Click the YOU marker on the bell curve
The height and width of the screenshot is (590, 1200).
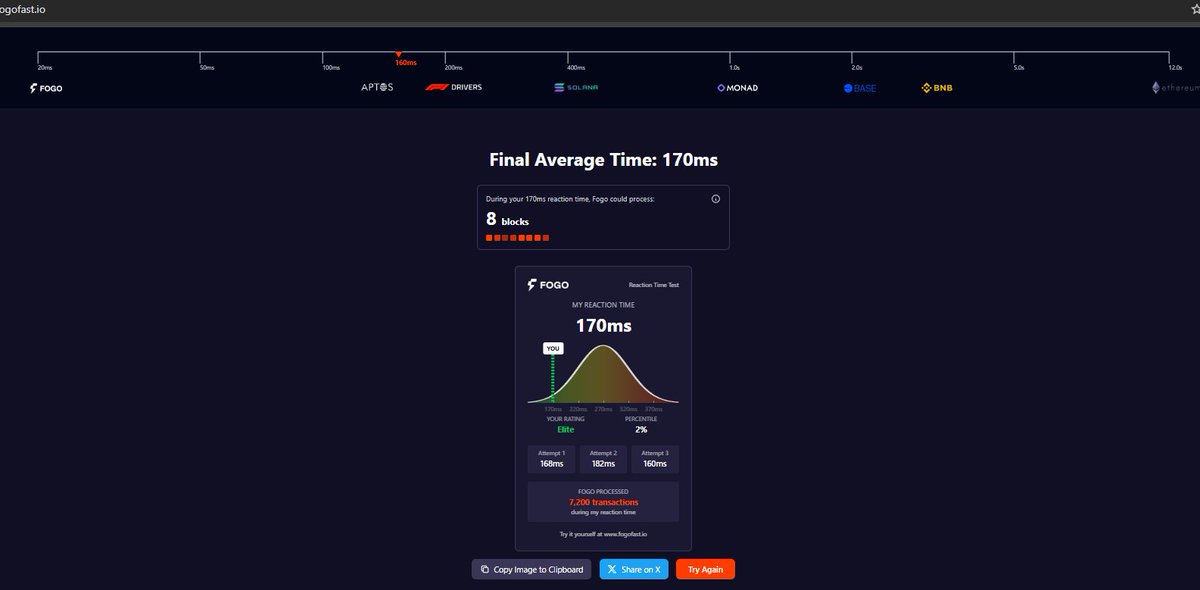pyautogui.click(x=553, y=348)
